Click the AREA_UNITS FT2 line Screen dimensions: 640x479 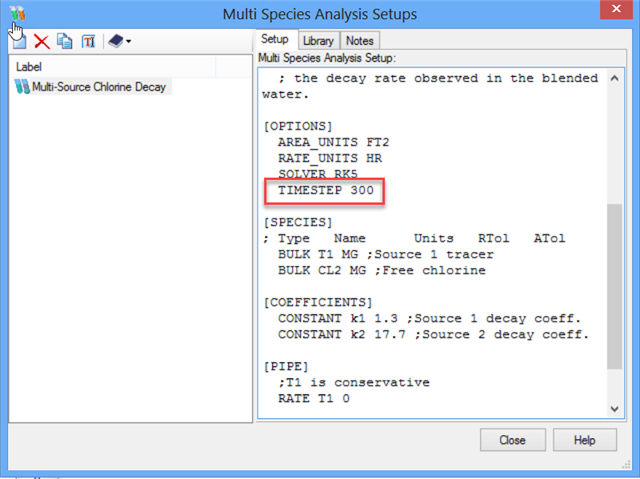pyautogui.click(x=333, y=142)
